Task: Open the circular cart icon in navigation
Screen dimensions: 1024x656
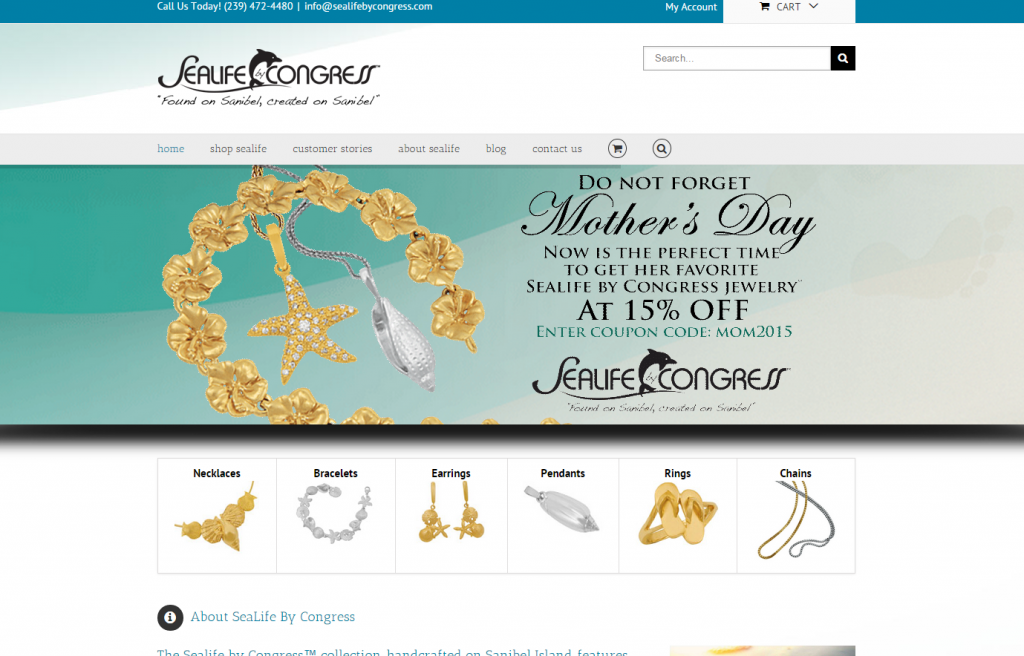Action: (x=617, y=148)
